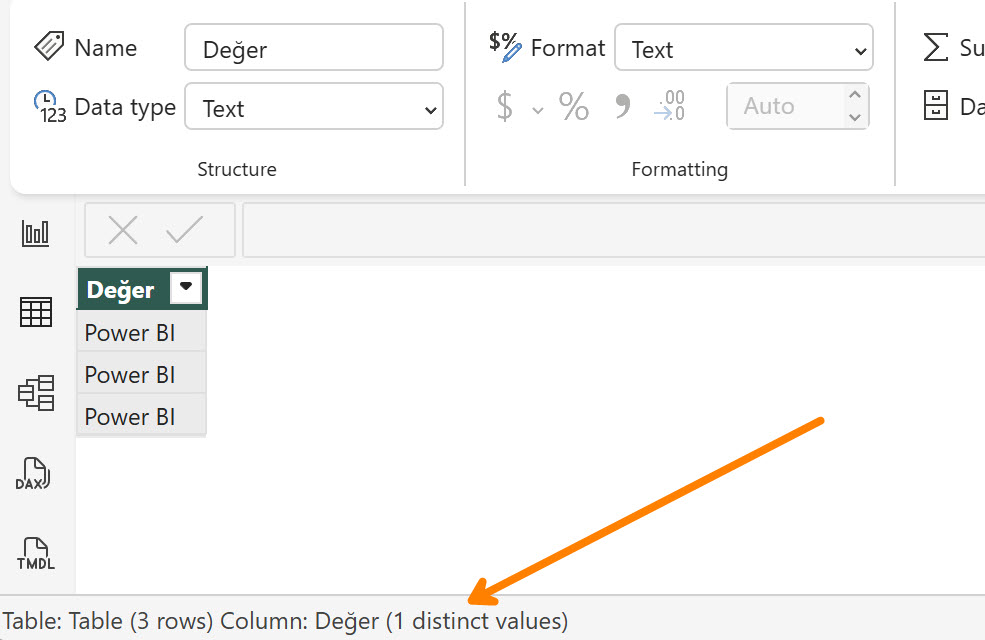The width and height of the screenshot is (985, 640).
Task: Open the Model view icon
Action: coord(36,393)
